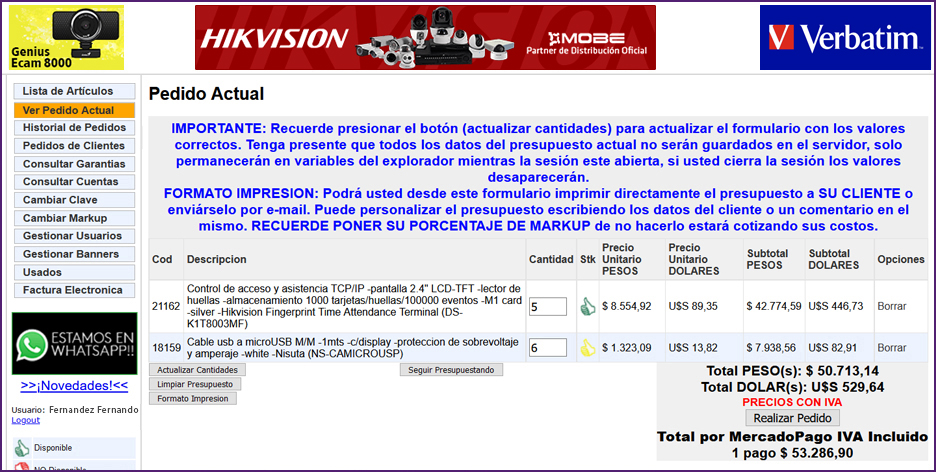This screenshot has width=936, height=472.
Task: Open Consultar Garantias
Action: (x=75, y=164)
